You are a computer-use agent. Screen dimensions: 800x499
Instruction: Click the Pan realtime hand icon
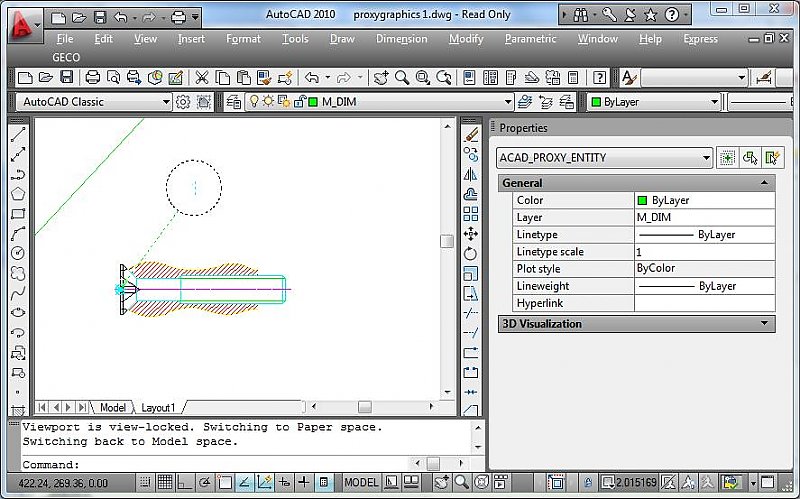[381, 78]
